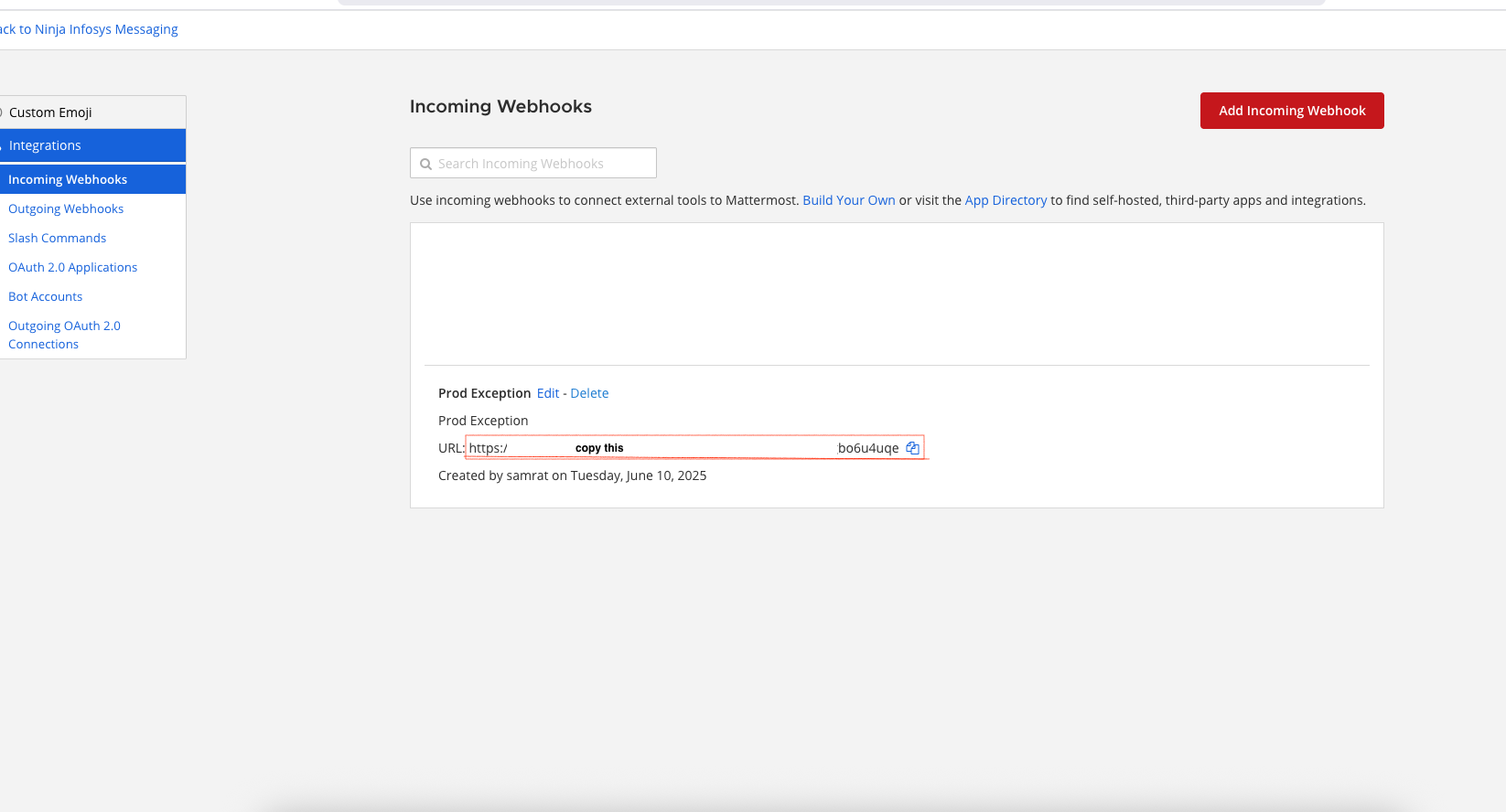This screenshot has width=1506, height=812.
Task: Copy the webhook URL using the copy icon
Action: [912, 448]
